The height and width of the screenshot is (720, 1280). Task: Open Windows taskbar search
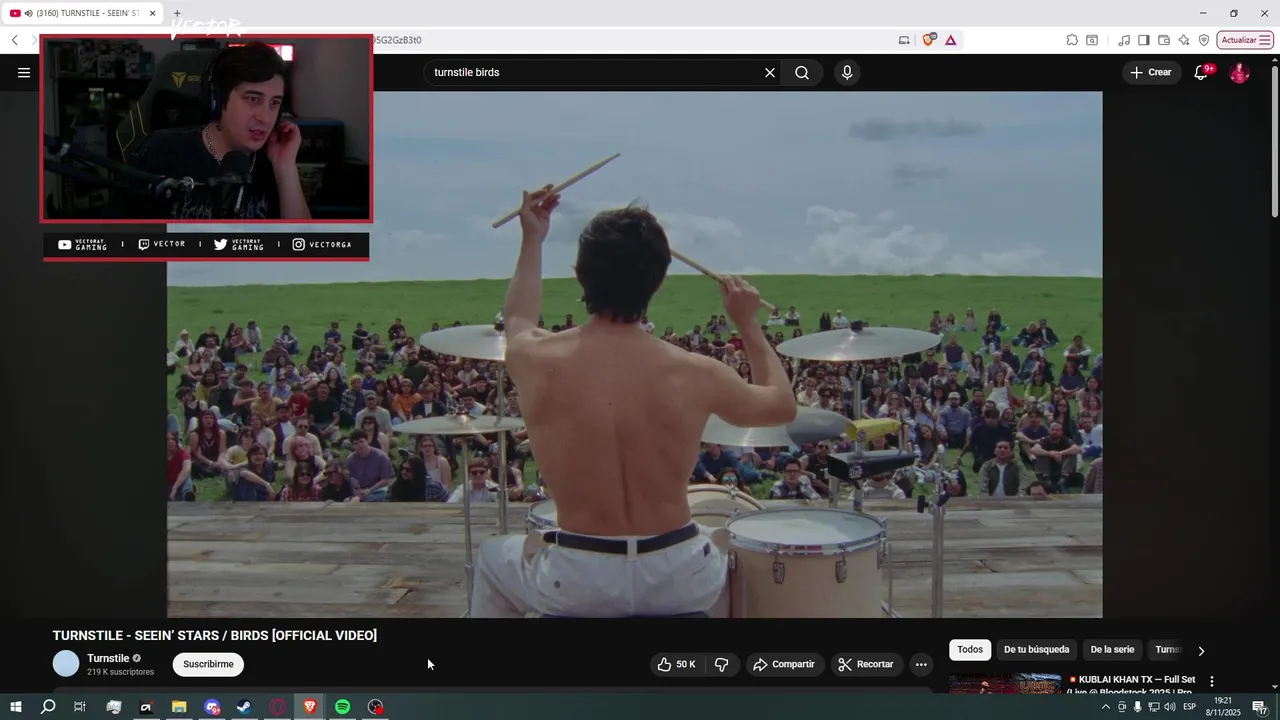coord(47,707)
